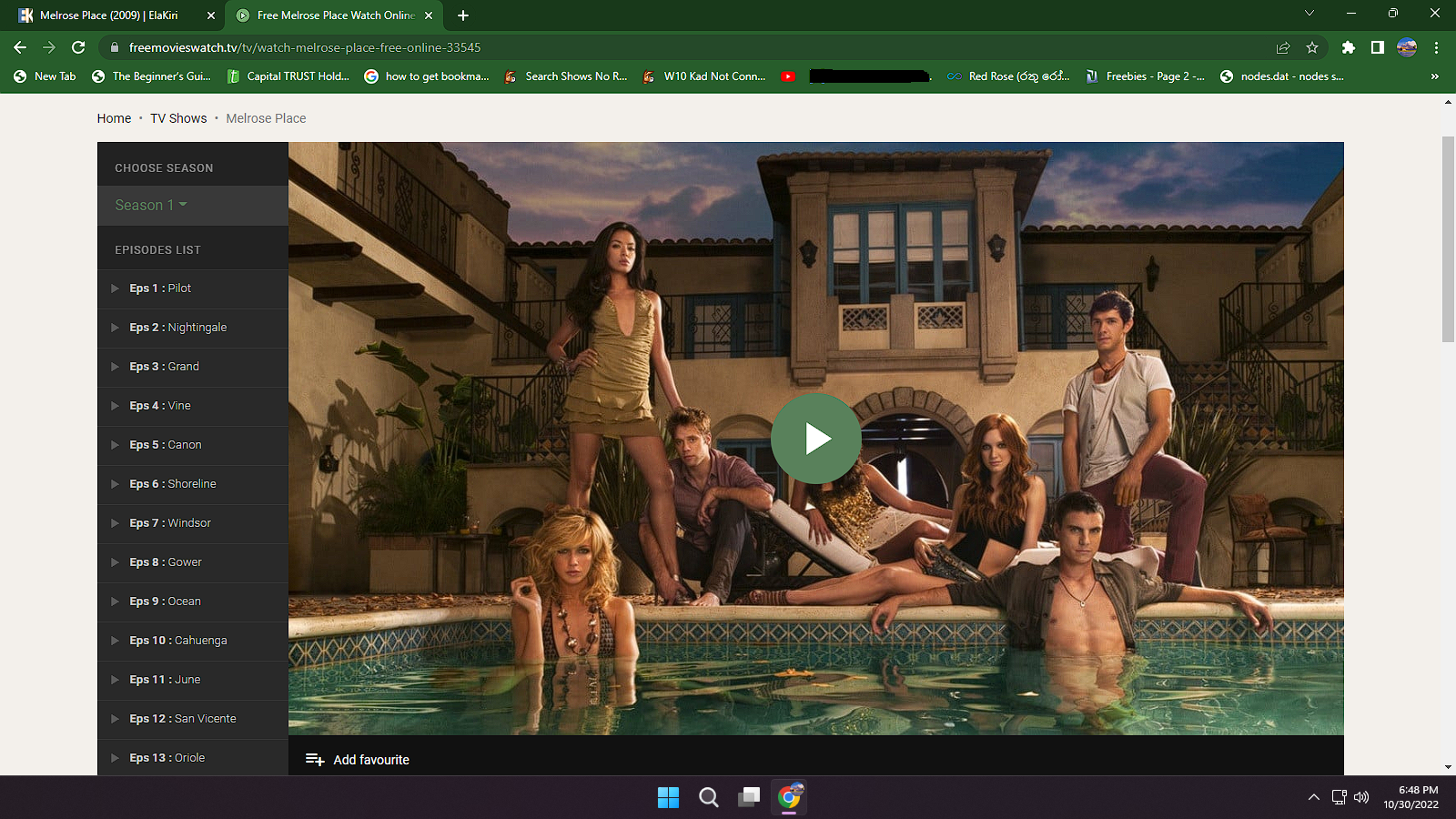Select episode 8 Gower
Screen dimensions: 1456x819
tap(193, 562)
